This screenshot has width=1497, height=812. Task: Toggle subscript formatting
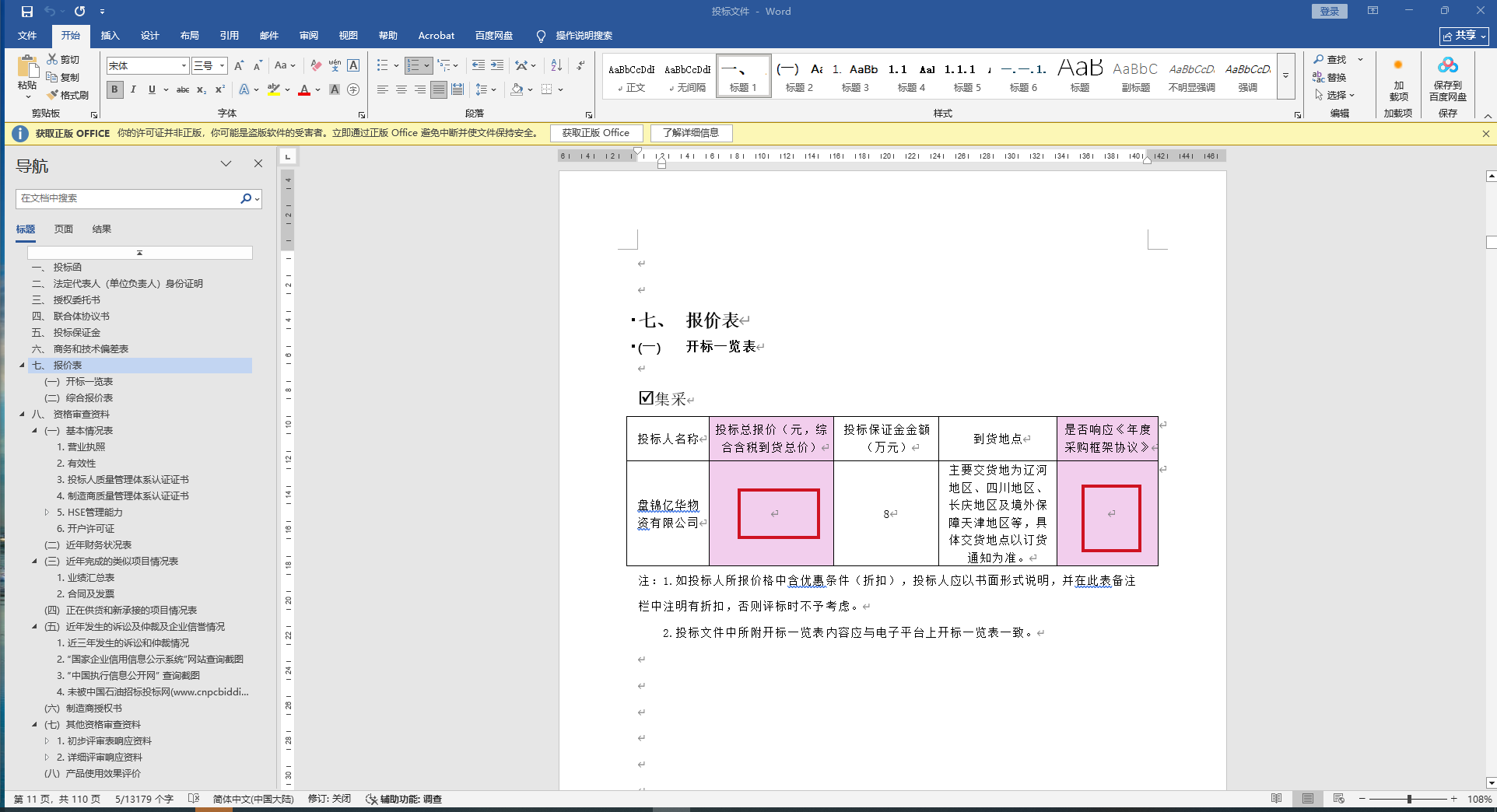point(202,89)
